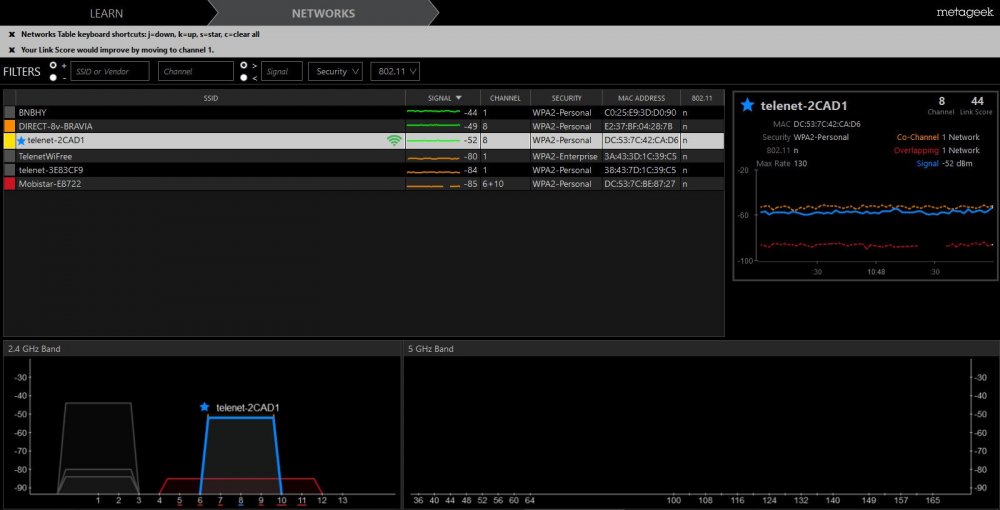Click the star icon in details panel

coord(747,105)
